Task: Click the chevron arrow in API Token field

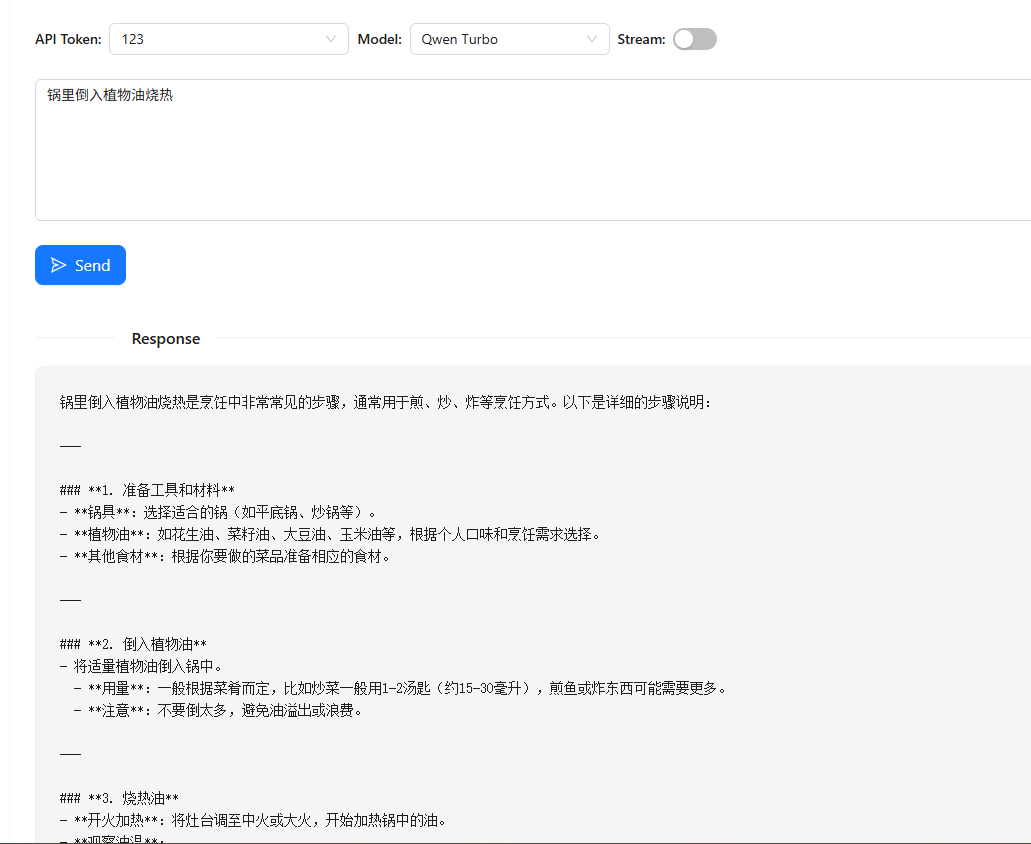Action: pyautogui.click(x=331, y=39)
